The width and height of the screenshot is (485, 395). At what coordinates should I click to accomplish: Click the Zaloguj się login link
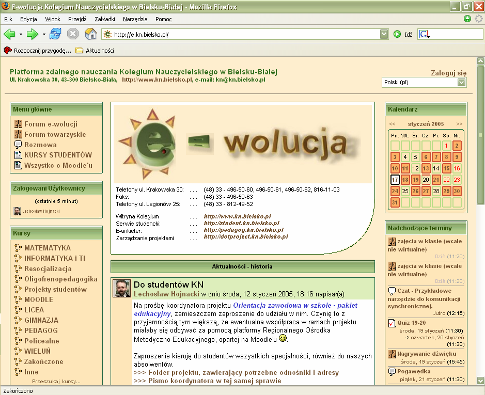click(448, 73)
